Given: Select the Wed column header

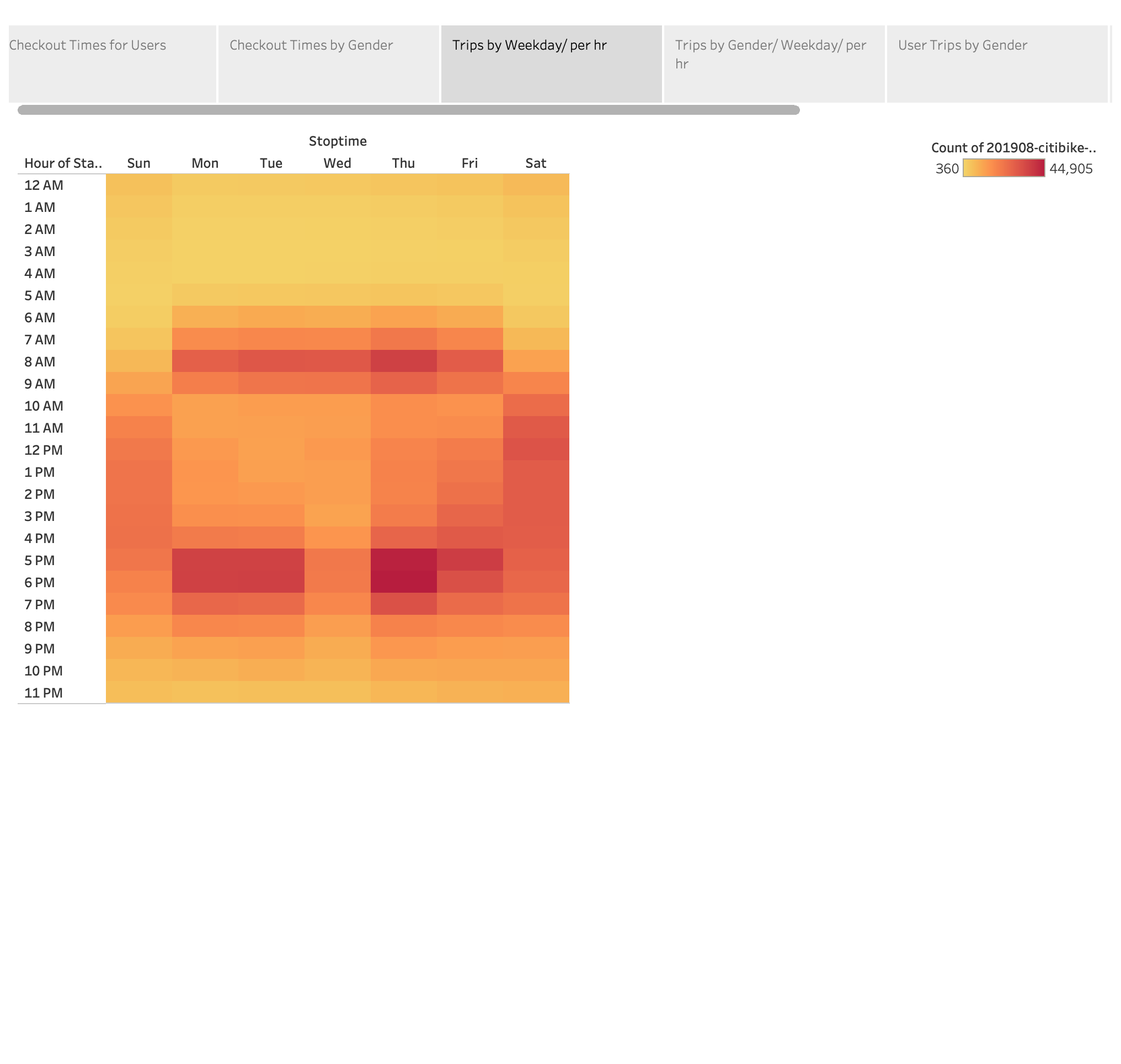Looking at the screenshot, I should coord(338,163).
